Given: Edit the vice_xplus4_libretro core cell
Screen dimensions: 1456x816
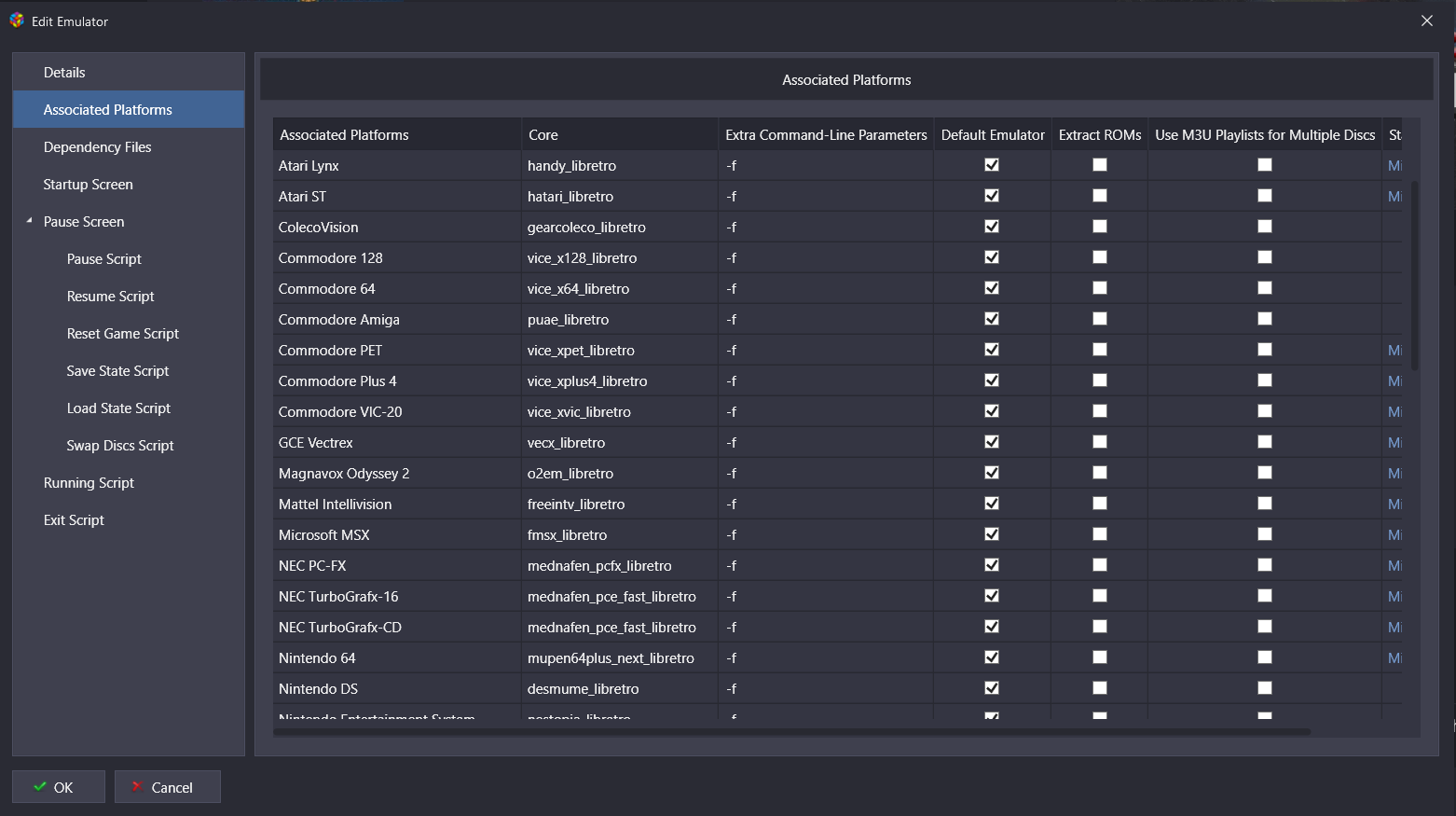Looking at the screenshot, I should click(x=620, y=381).
